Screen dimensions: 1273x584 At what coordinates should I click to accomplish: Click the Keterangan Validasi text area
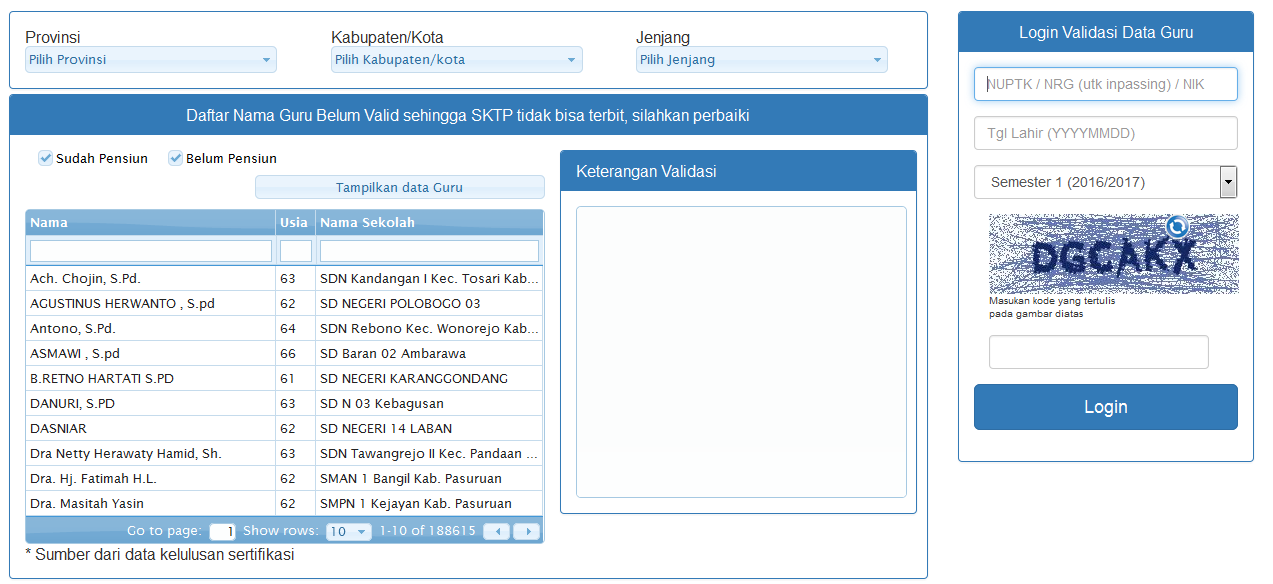[x=741, y=352]
